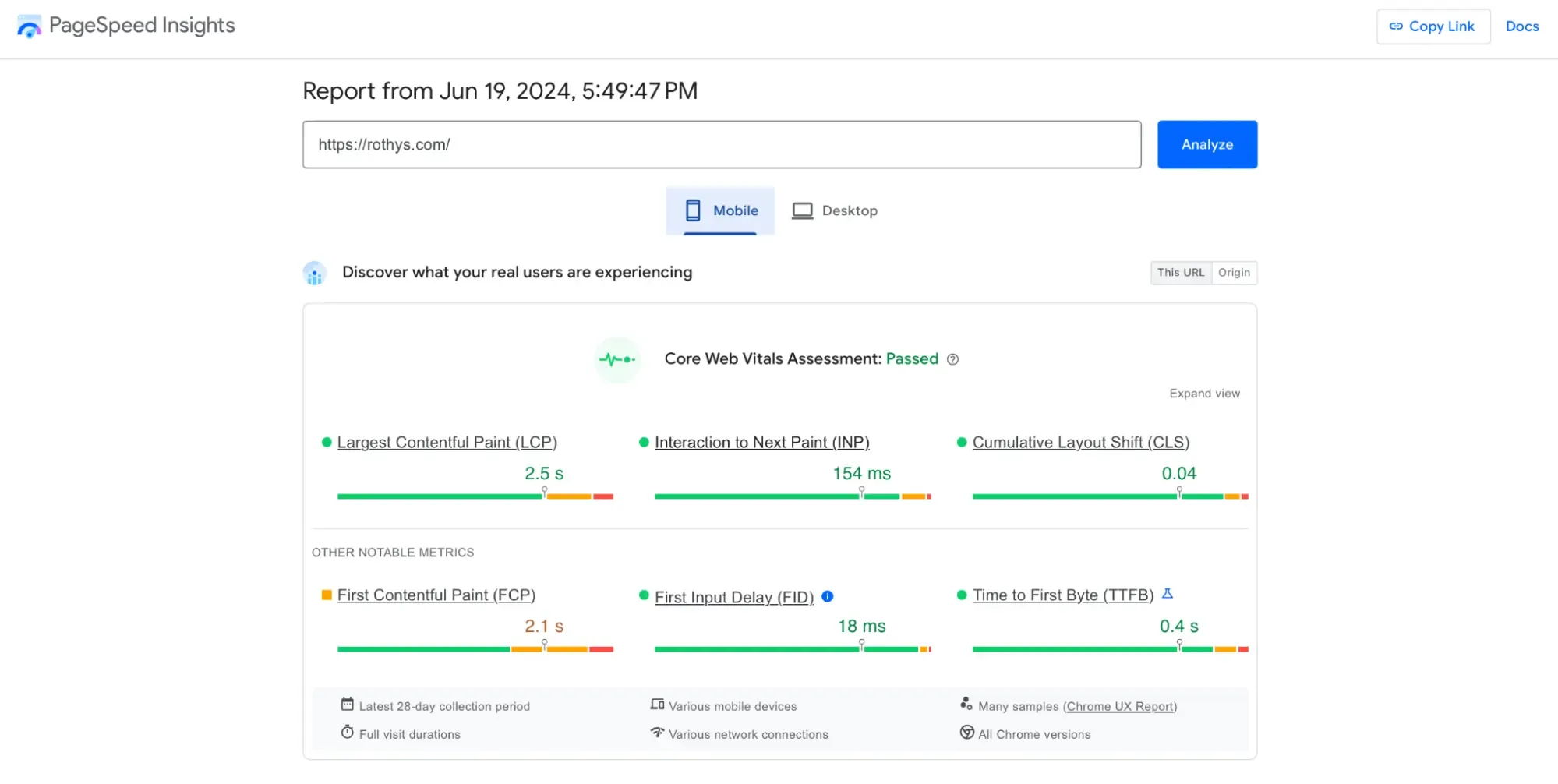Switch to the Origin data view
This screenshot has height=784, width=1558.
tap(1234, 273)
